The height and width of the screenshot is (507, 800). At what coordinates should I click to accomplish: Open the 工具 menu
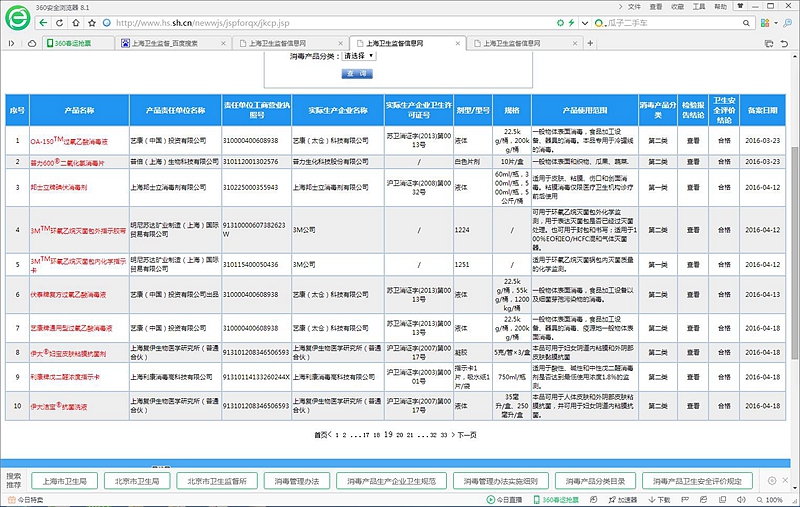point(698,7)
